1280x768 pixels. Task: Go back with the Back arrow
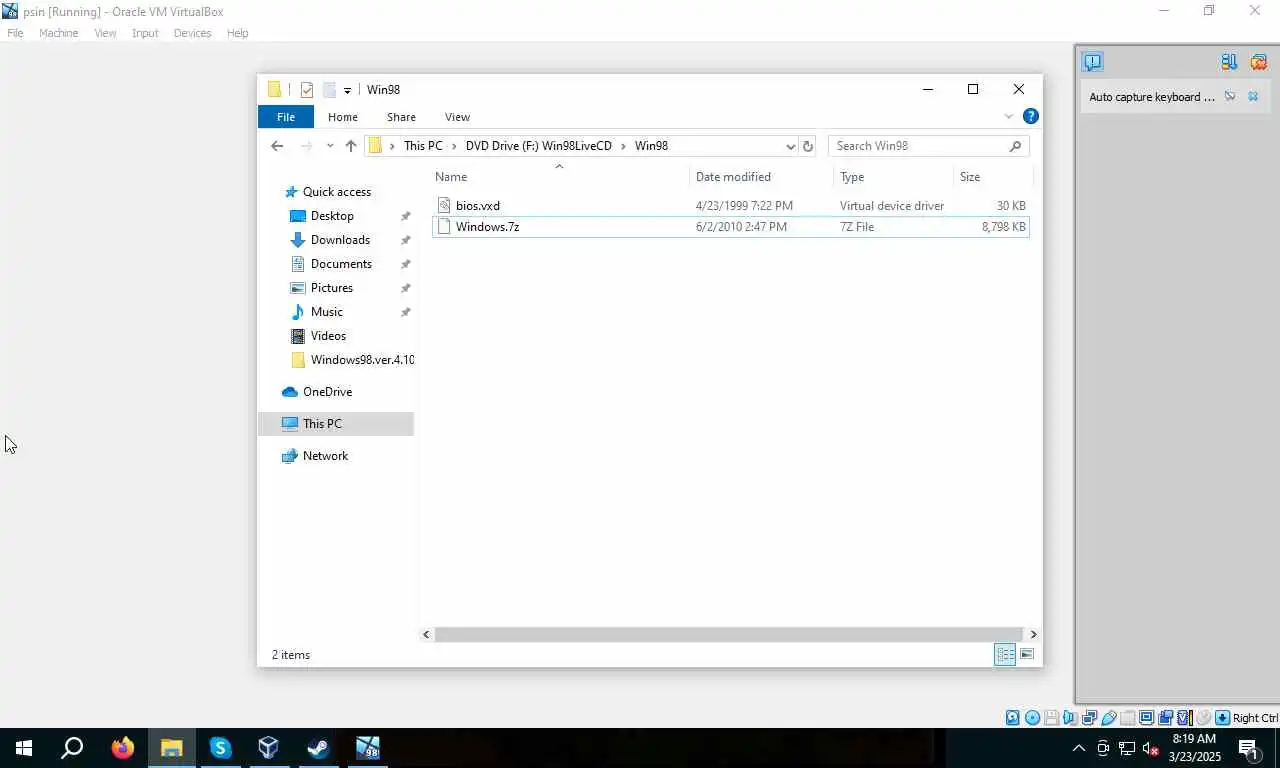[277, 146]
